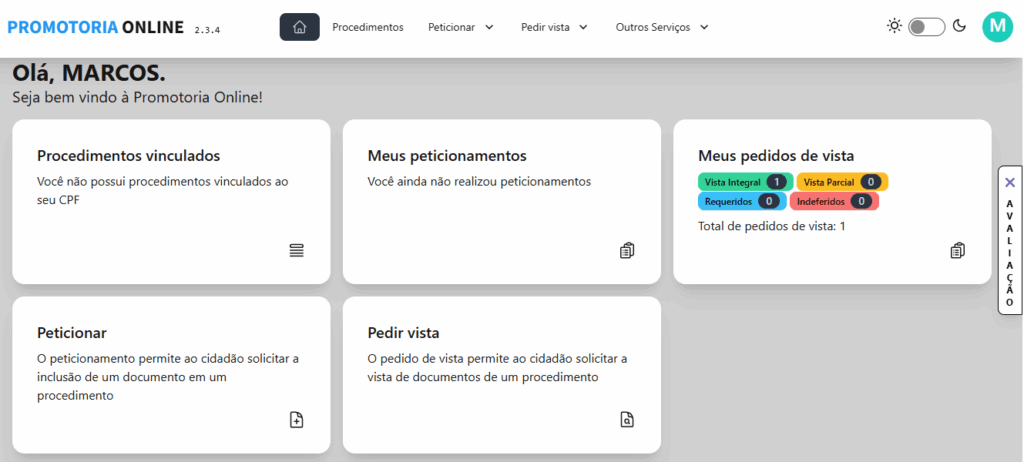
Task: Click the Vista Parcial yellow badge
Action: tap(842, 182)
